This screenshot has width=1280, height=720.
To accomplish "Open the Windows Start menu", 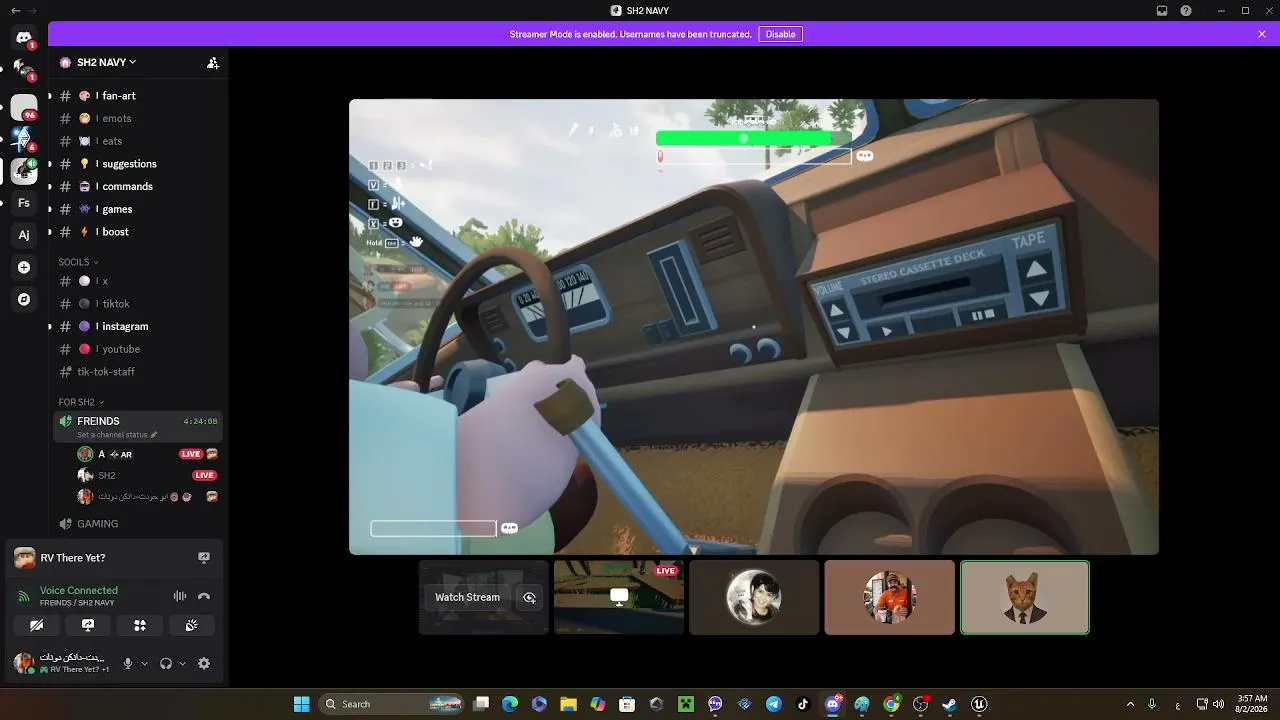I will pyautogui.click(x=301, y=704).
